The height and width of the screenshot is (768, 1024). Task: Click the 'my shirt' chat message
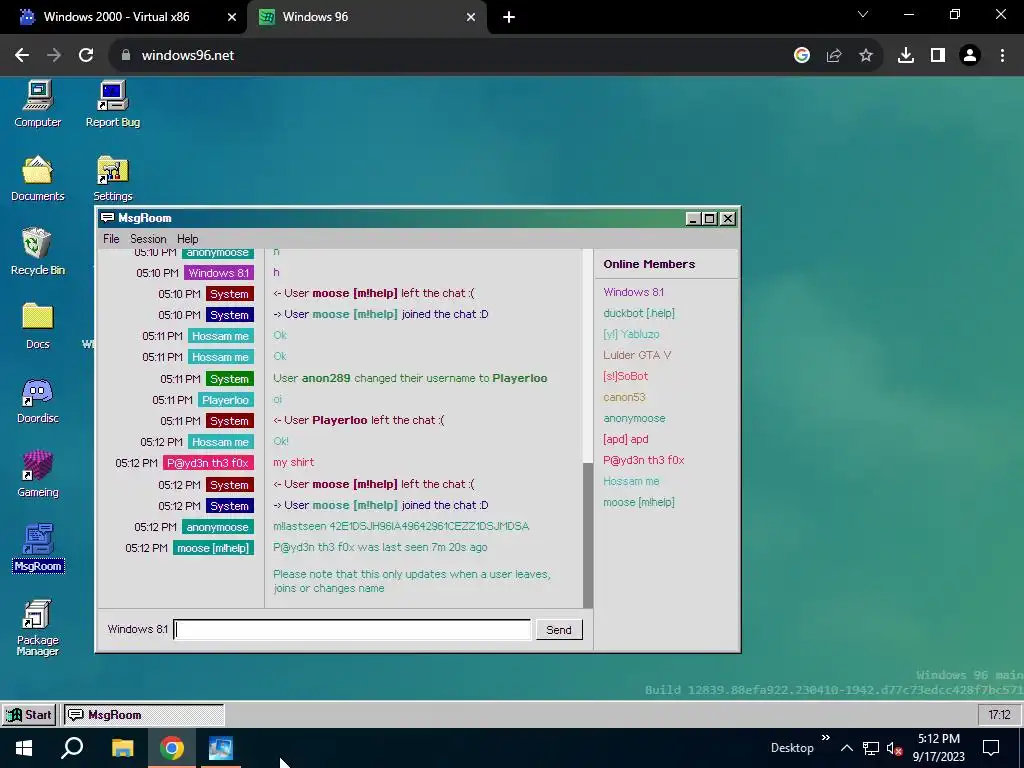(x=293, y=462)
